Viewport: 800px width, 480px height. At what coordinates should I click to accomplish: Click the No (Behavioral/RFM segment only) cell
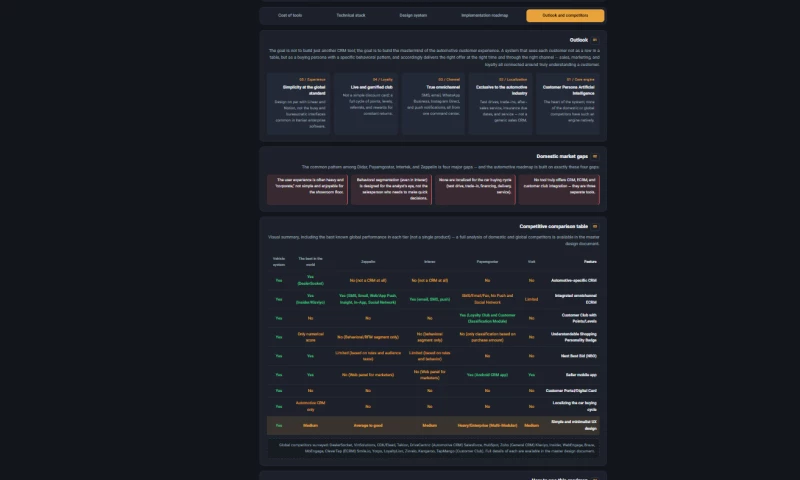[368, 337]
